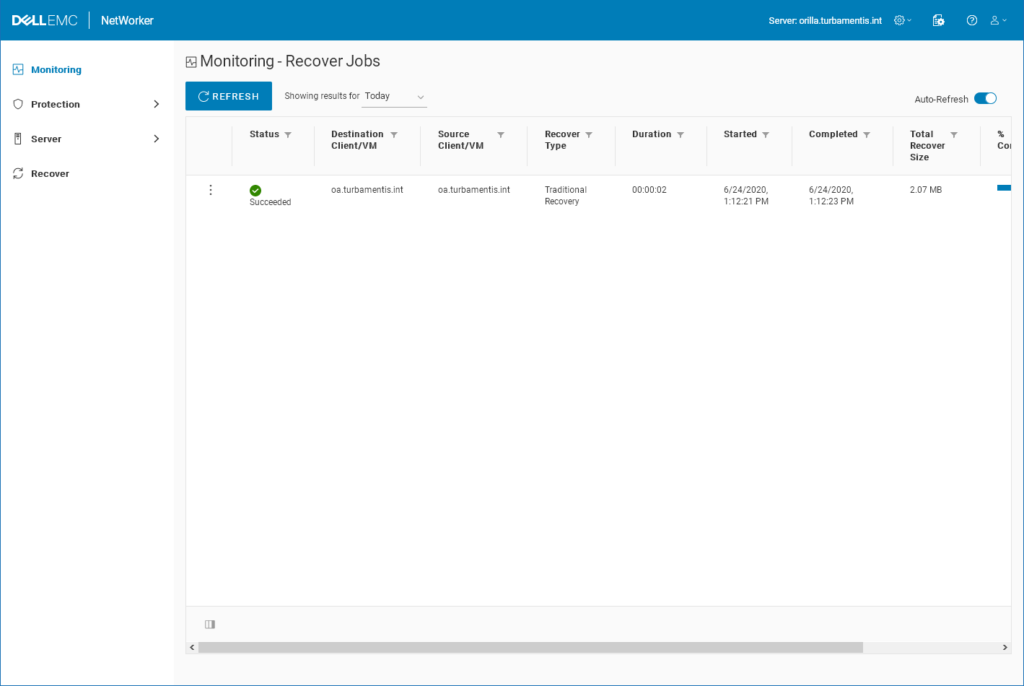1024x686 pixels.
Task: Click the Server icon in the sidebar
Action: click(x=20, y=139)
